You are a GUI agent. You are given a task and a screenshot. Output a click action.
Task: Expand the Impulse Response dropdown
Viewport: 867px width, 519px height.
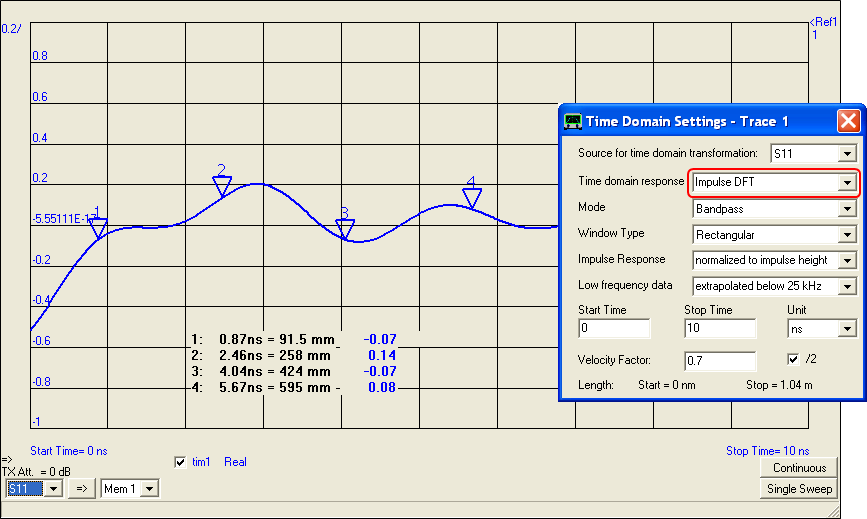pyautogui.click(x=846, y=260)
